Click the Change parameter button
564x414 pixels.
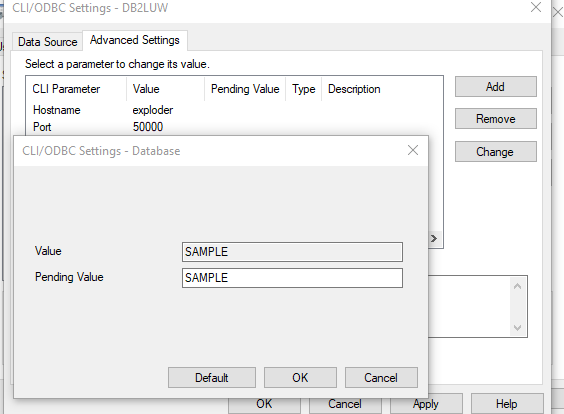coord(496,151)
